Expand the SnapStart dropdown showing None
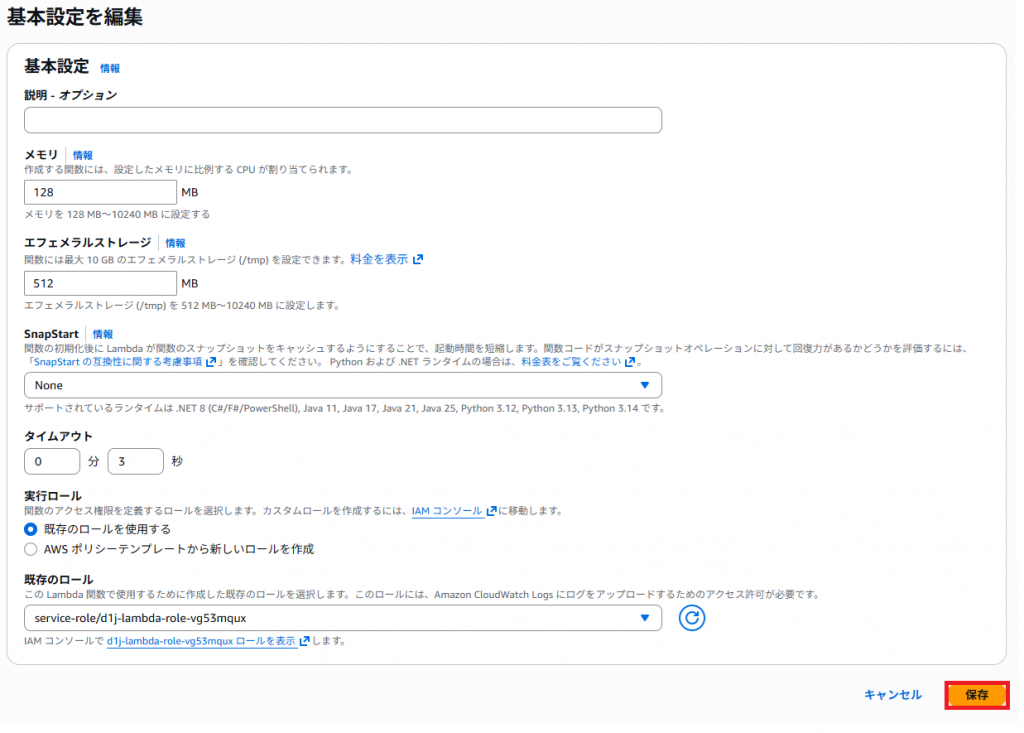The image size is (1024, 733). click(x=342, y=385)
